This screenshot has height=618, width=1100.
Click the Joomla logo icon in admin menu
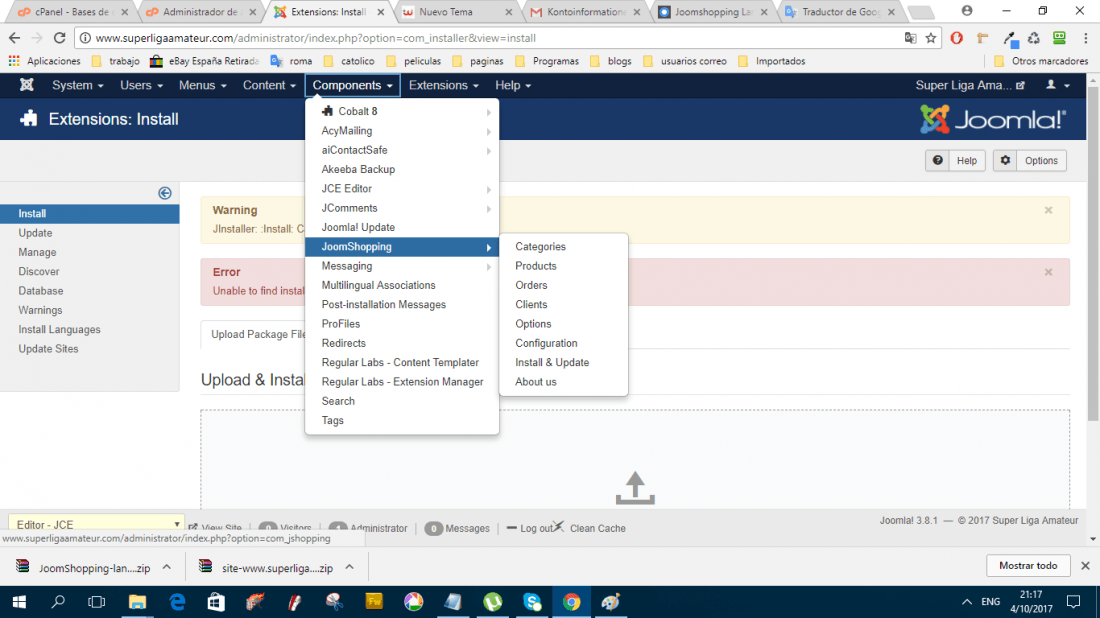point(27,85)
